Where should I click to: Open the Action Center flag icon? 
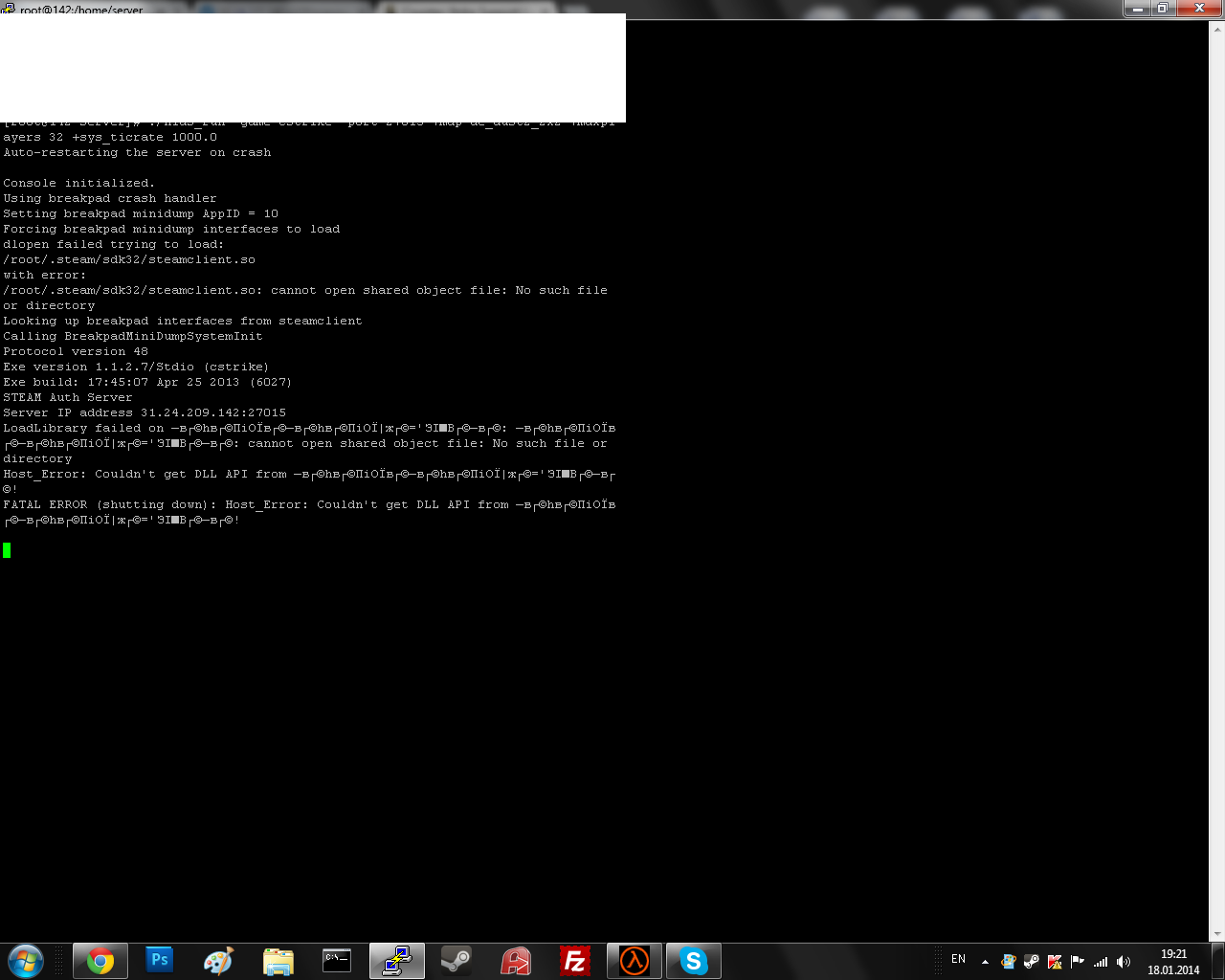(1078, 962)
